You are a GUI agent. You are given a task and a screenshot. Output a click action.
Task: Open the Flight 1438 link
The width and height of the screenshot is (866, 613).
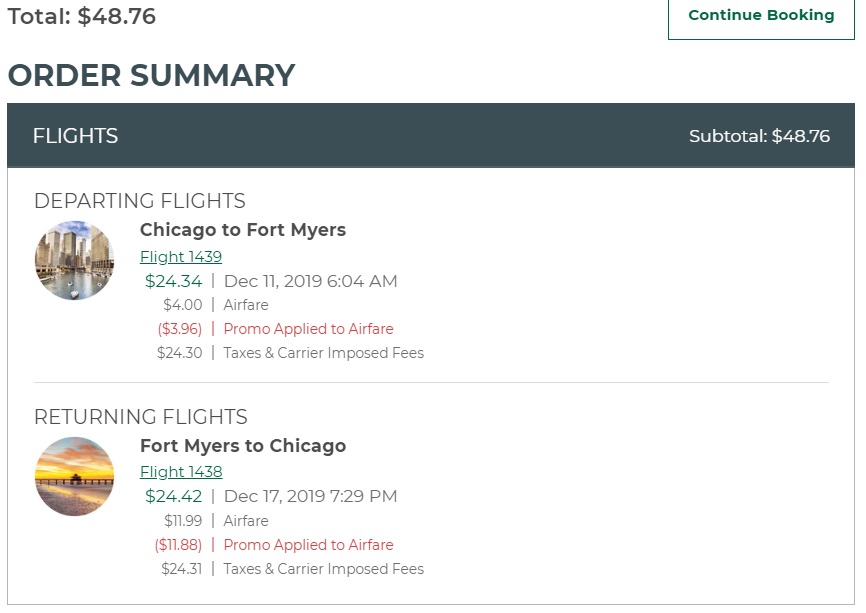click(181, 472)
